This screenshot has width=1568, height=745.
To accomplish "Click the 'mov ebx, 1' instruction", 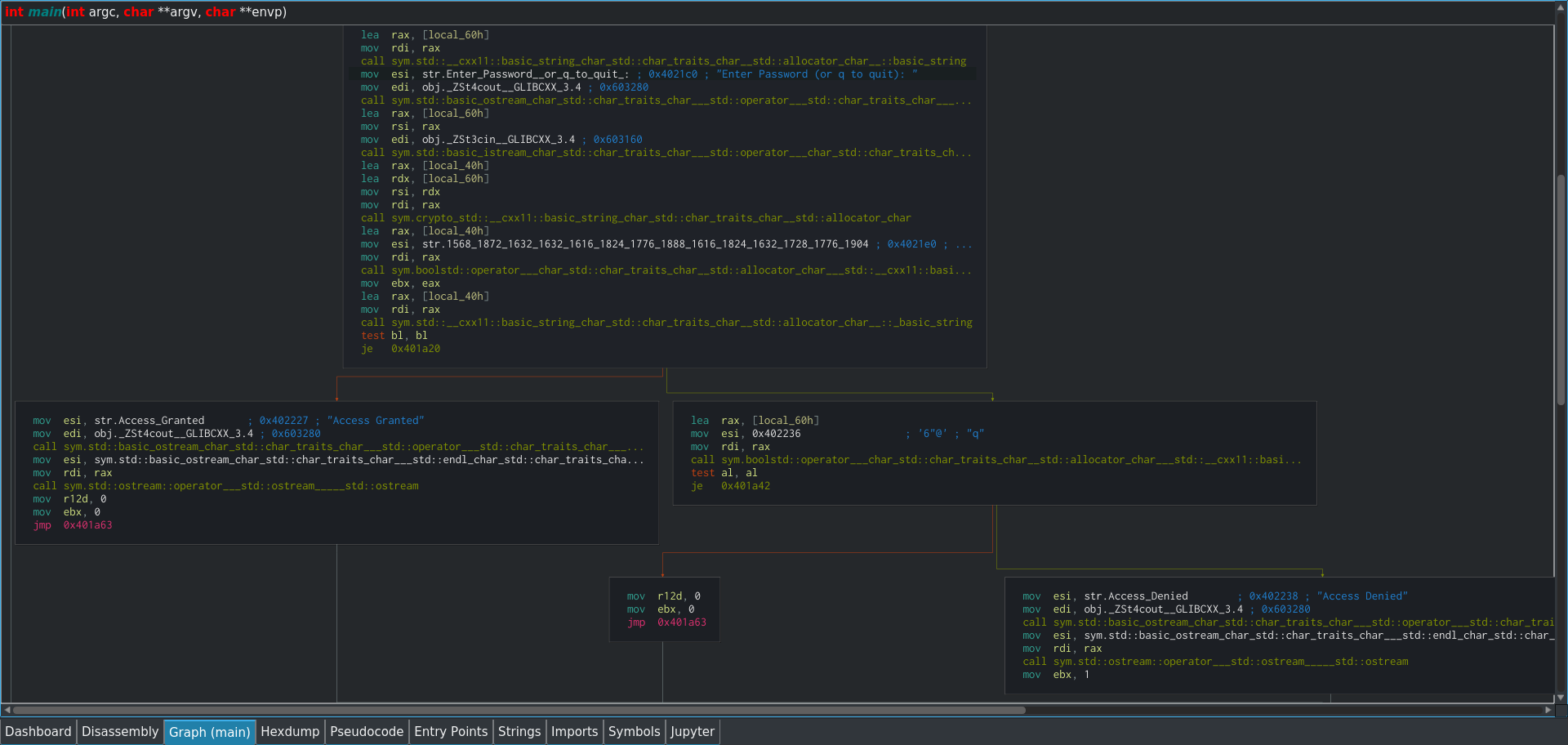I will point(1056,675).
